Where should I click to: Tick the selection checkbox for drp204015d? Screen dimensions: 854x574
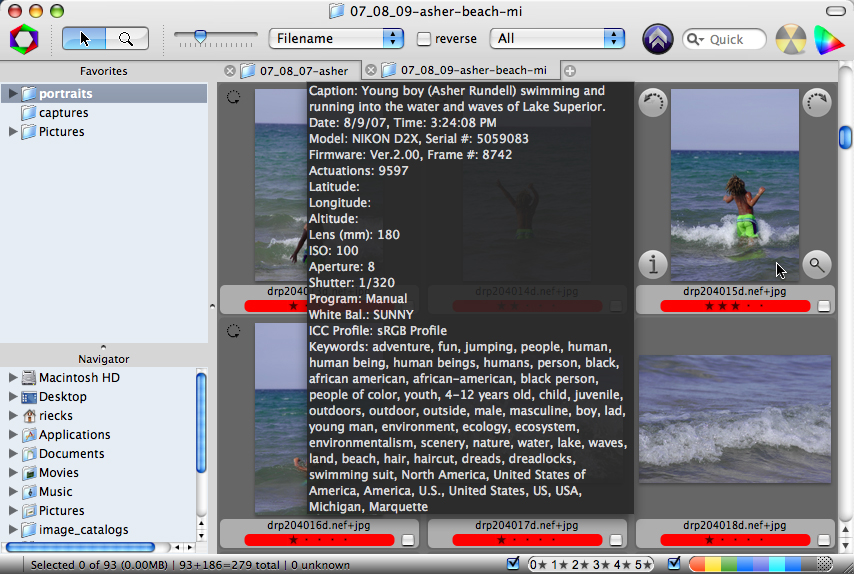[824, 306]
